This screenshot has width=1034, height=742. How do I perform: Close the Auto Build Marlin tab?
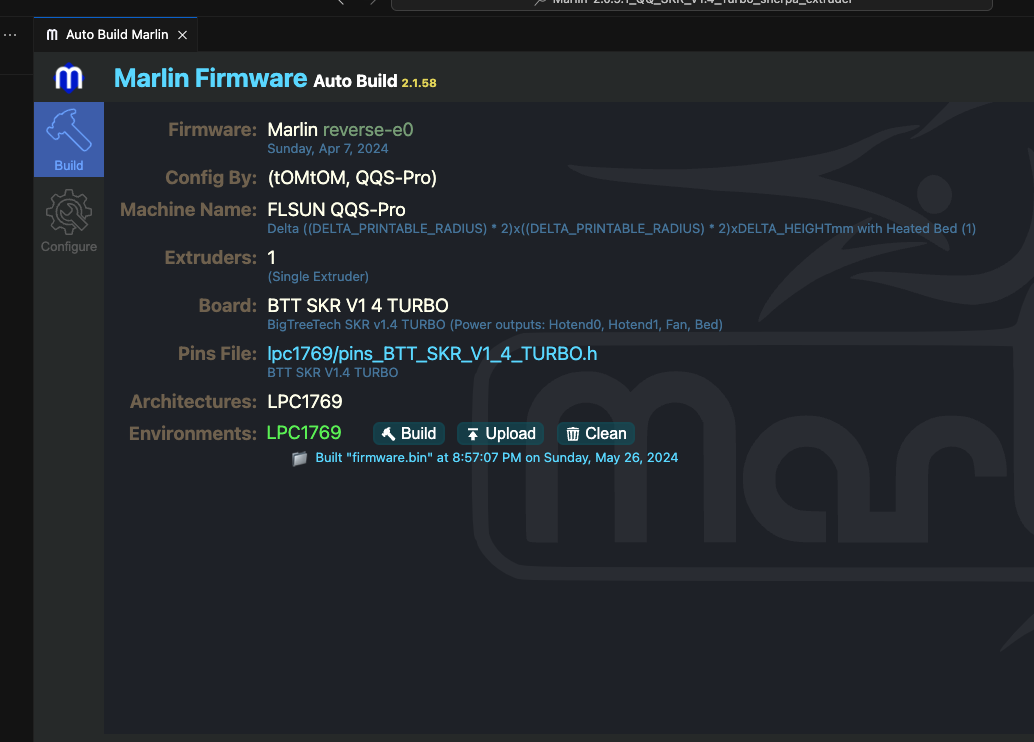(183, 35)
